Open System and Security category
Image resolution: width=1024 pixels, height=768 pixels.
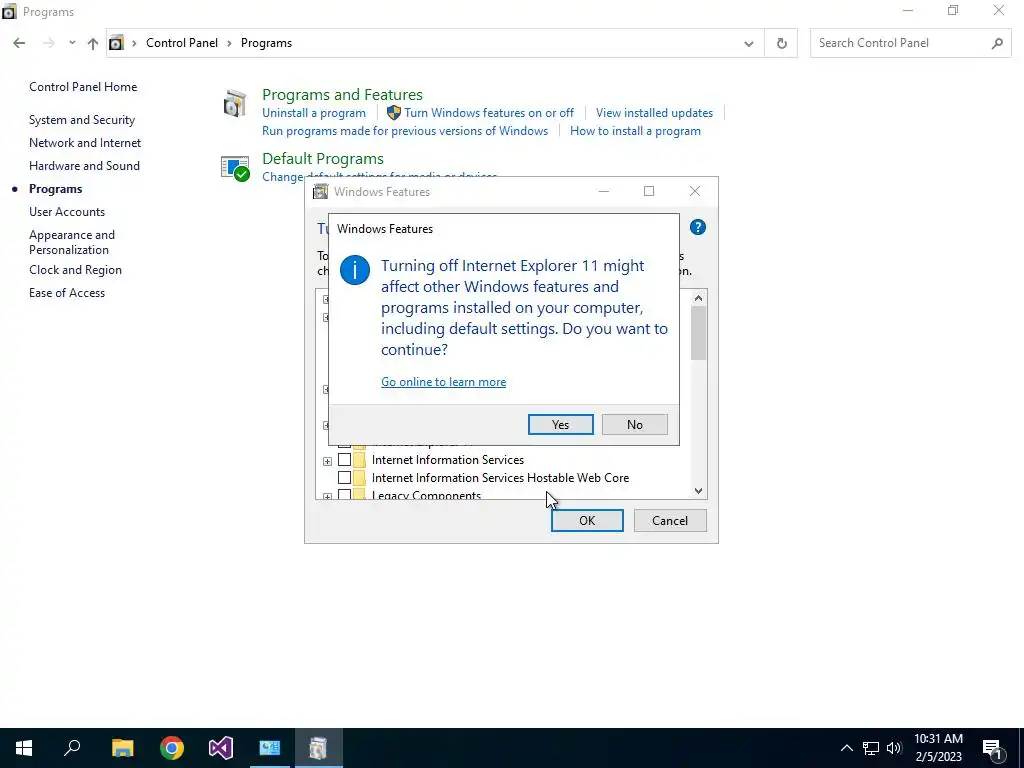click(82, 120)
